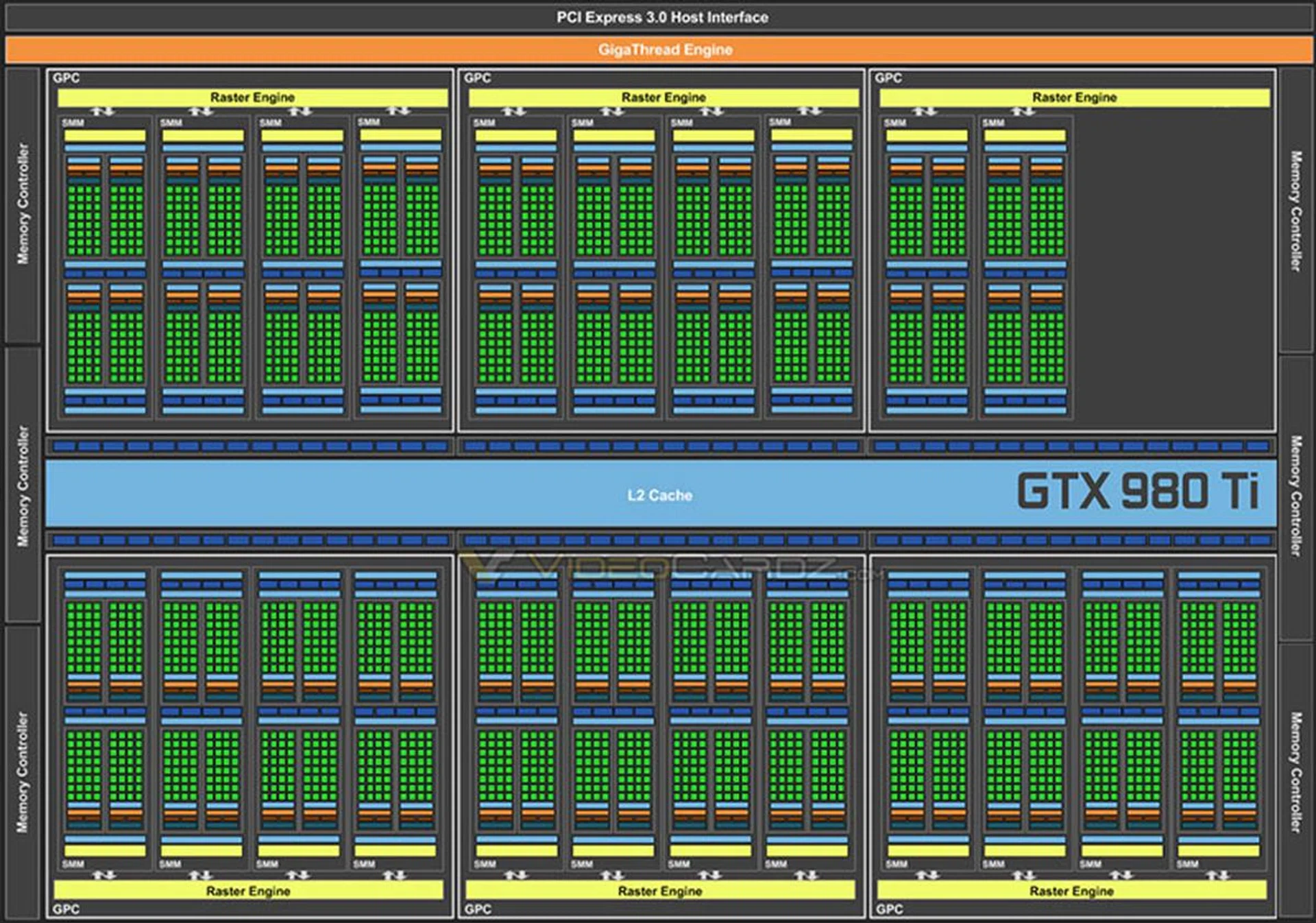Select the top-right GPC's Raster Engine bar

pos(1074,97)
